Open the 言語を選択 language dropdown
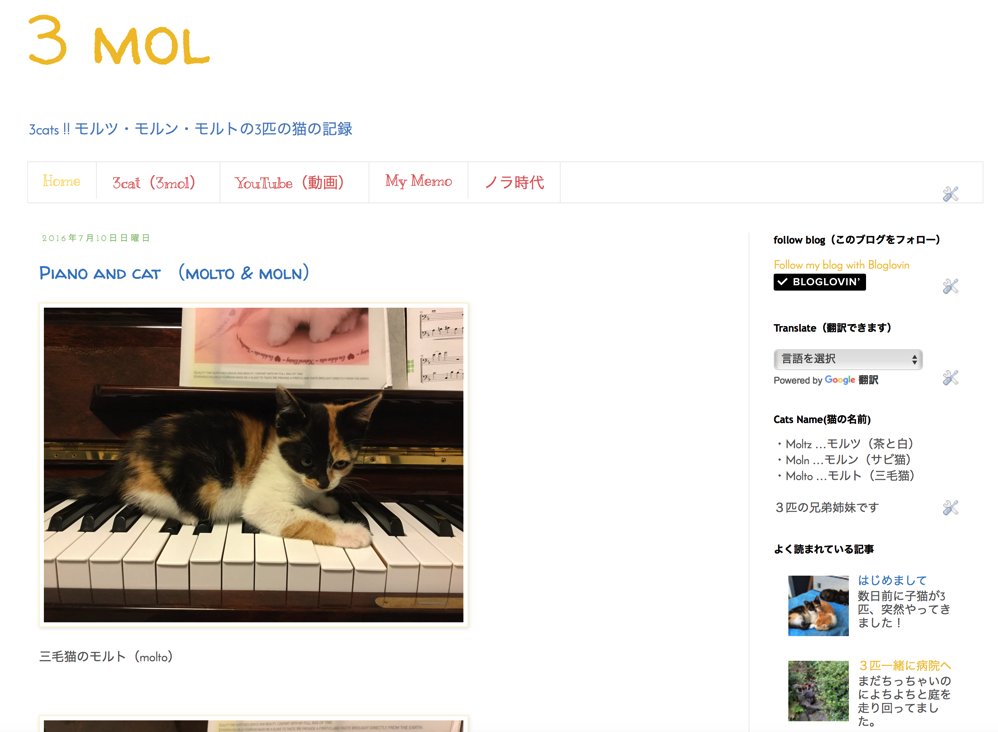 pos(847,359)
